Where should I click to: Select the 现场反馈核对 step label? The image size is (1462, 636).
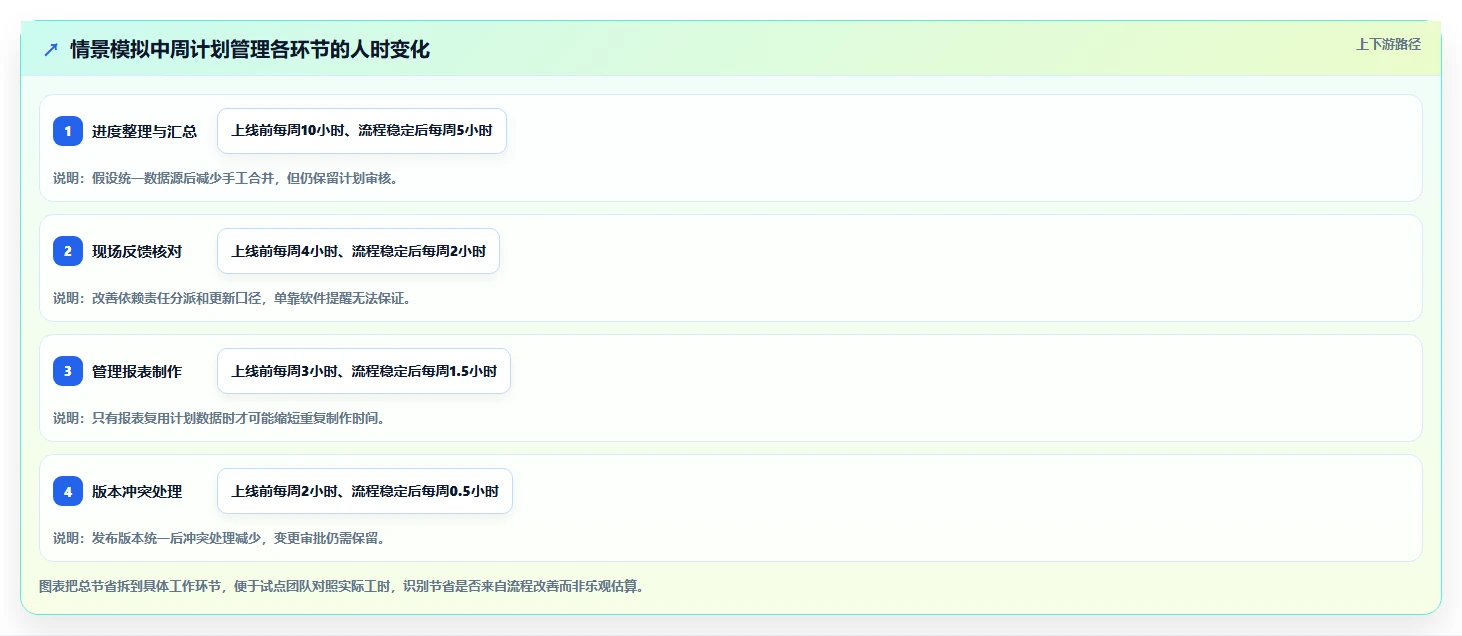(137, 251)
